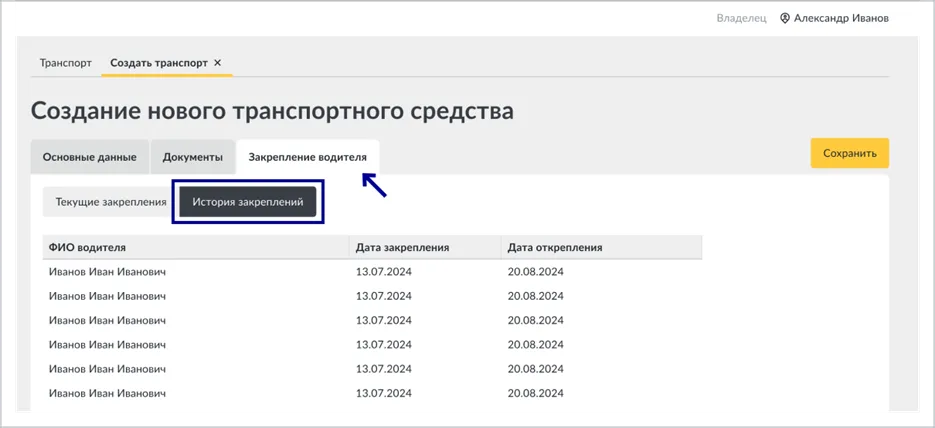Click the Создание нового транспортного средства heading
The width and height of the screenshot is (935, 428).
pyautogui.click(x=273, y=111)
